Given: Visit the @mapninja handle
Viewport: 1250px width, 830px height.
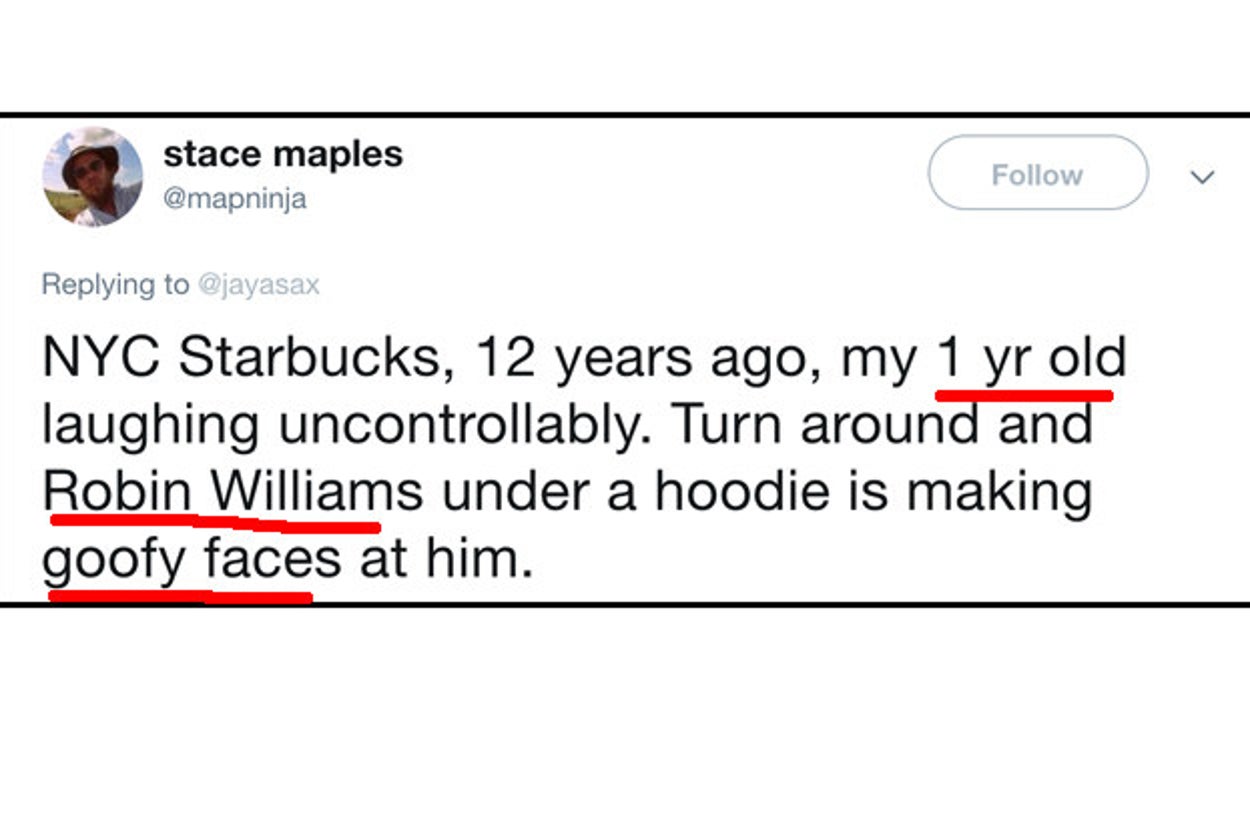Looking at the screenshot, I should 235,199.
